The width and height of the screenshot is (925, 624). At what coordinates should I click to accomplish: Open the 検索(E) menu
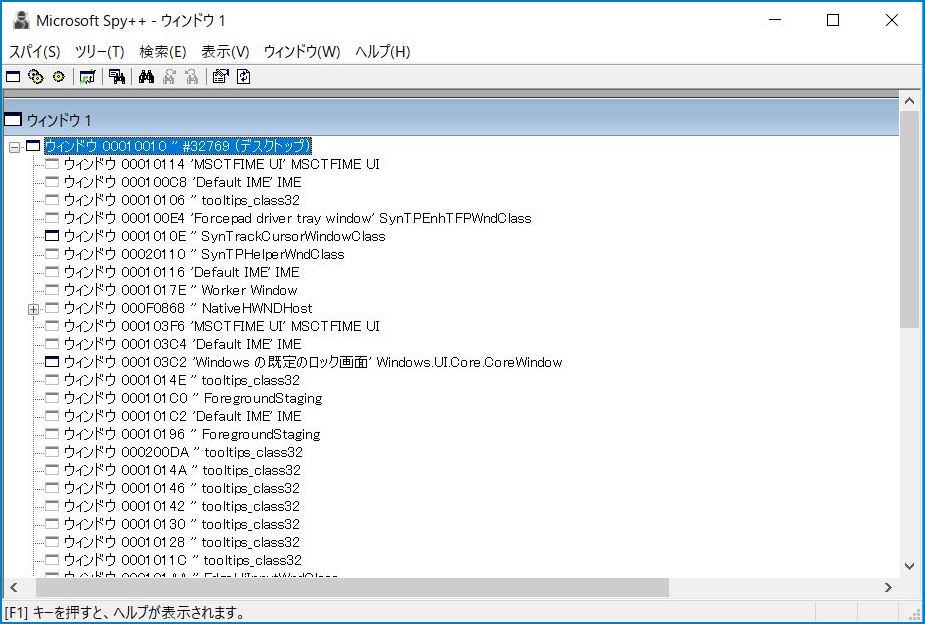click(x=163, y=52)
